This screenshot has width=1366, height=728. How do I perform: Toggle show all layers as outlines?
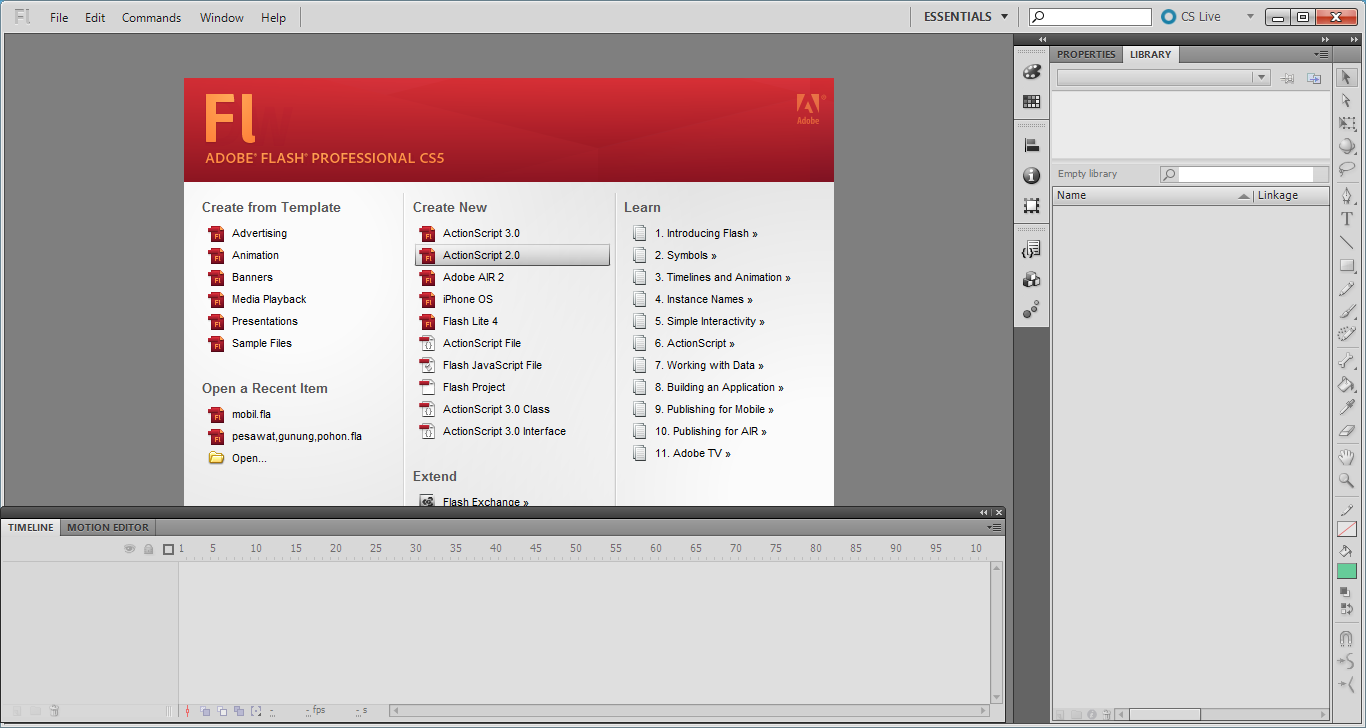[168, 549]
